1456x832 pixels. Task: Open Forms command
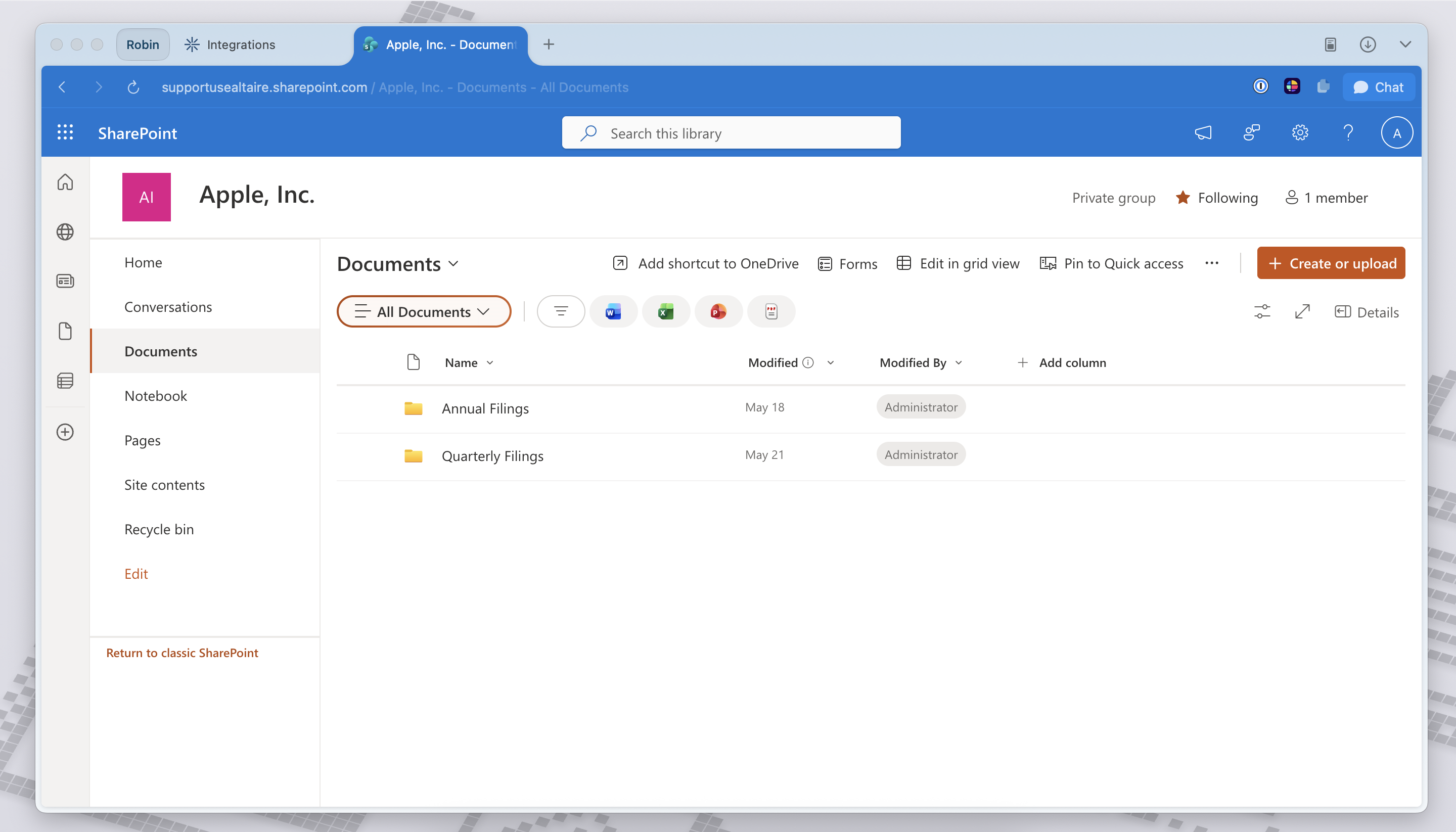847,263
